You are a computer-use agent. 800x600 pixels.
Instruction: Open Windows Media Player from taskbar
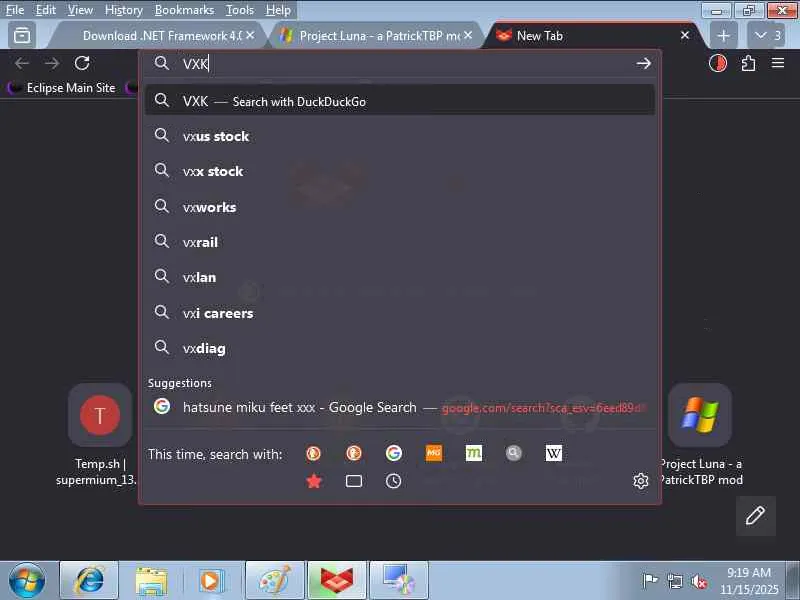tap(211, 580)
